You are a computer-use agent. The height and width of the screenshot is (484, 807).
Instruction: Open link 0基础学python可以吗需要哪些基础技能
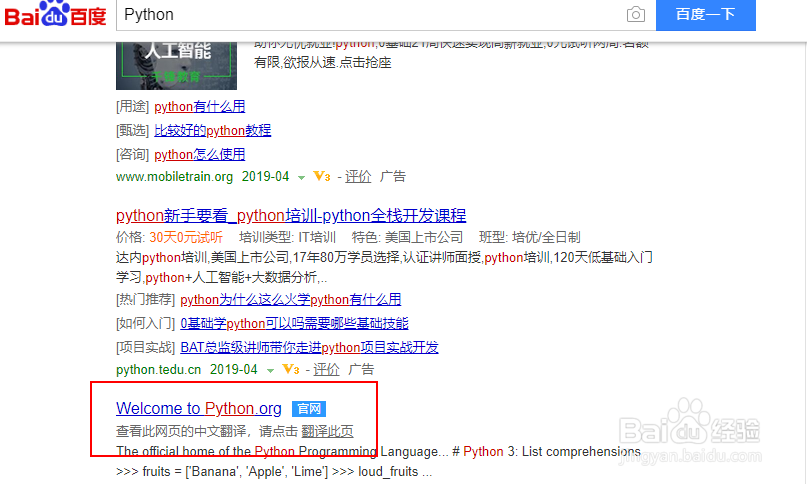294,323
